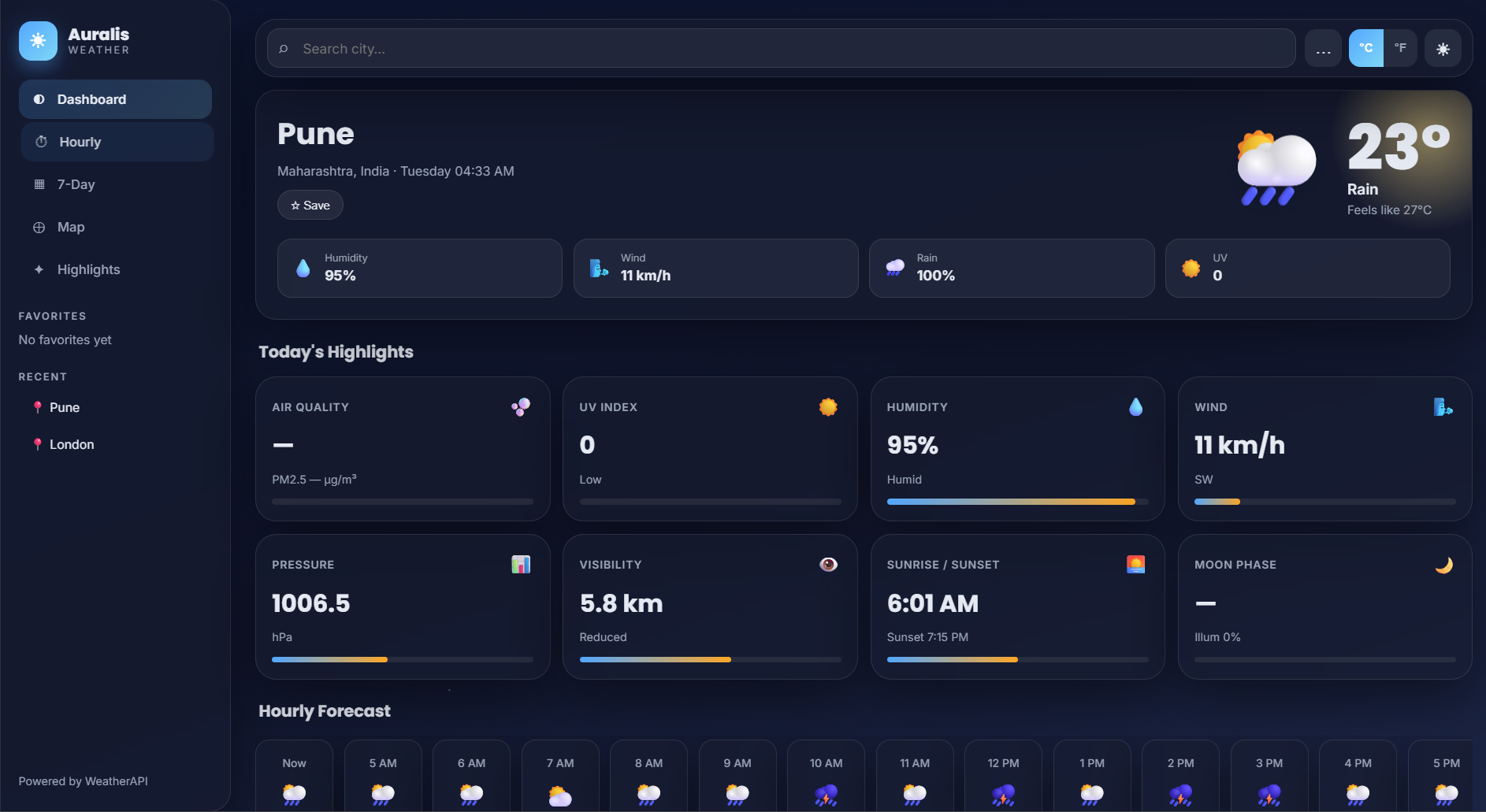Click the sun icon in UV stat
1486x812 pixels.
tap(1191, 268)
